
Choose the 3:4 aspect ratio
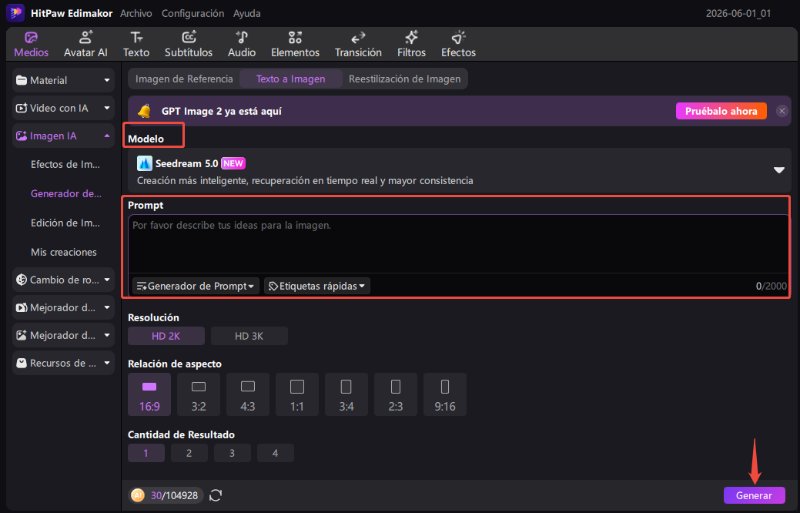coord(346,395)
